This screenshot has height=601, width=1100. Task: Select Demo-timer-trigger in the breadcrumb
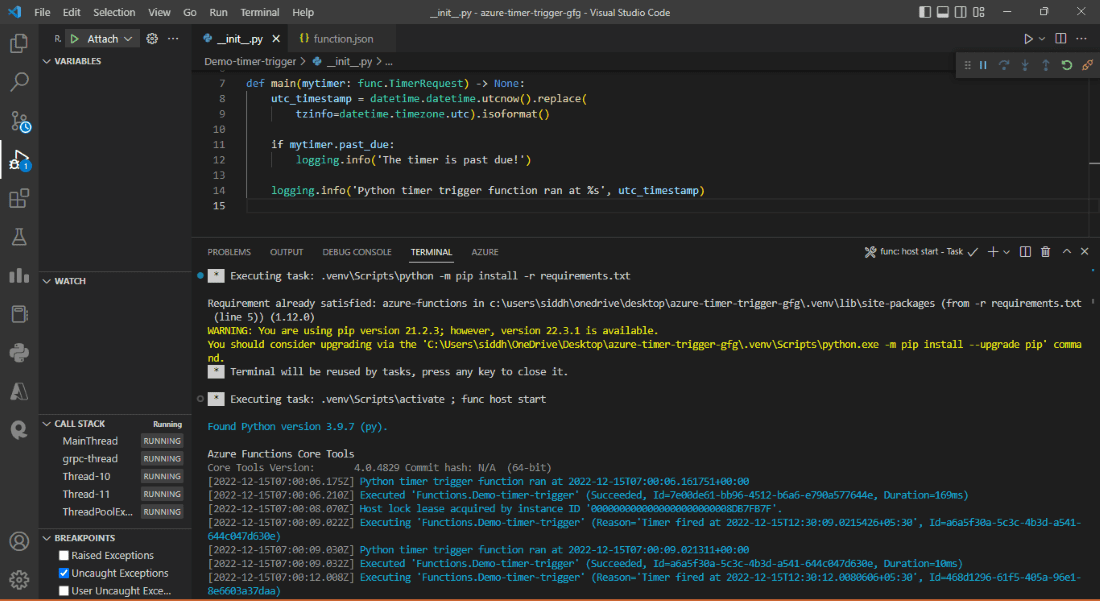pos(250,62)
